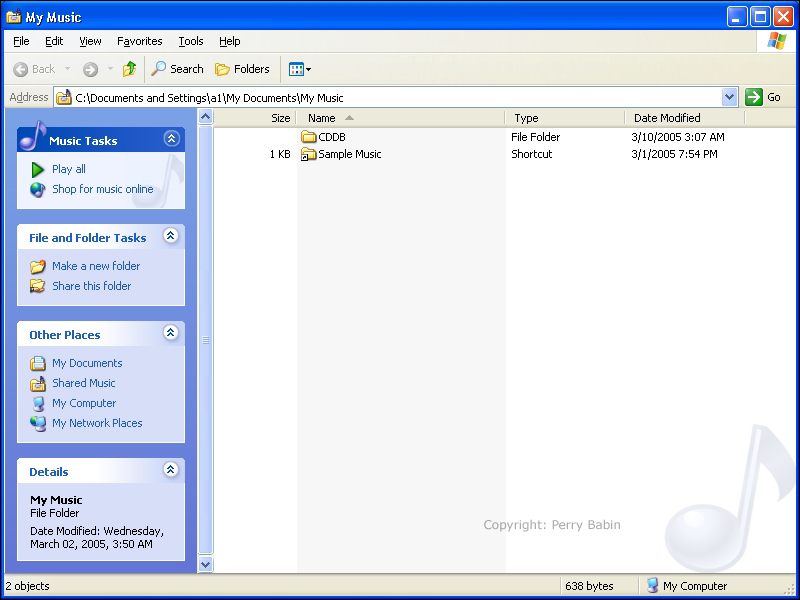Select the CDDB file name

point(332,137)
